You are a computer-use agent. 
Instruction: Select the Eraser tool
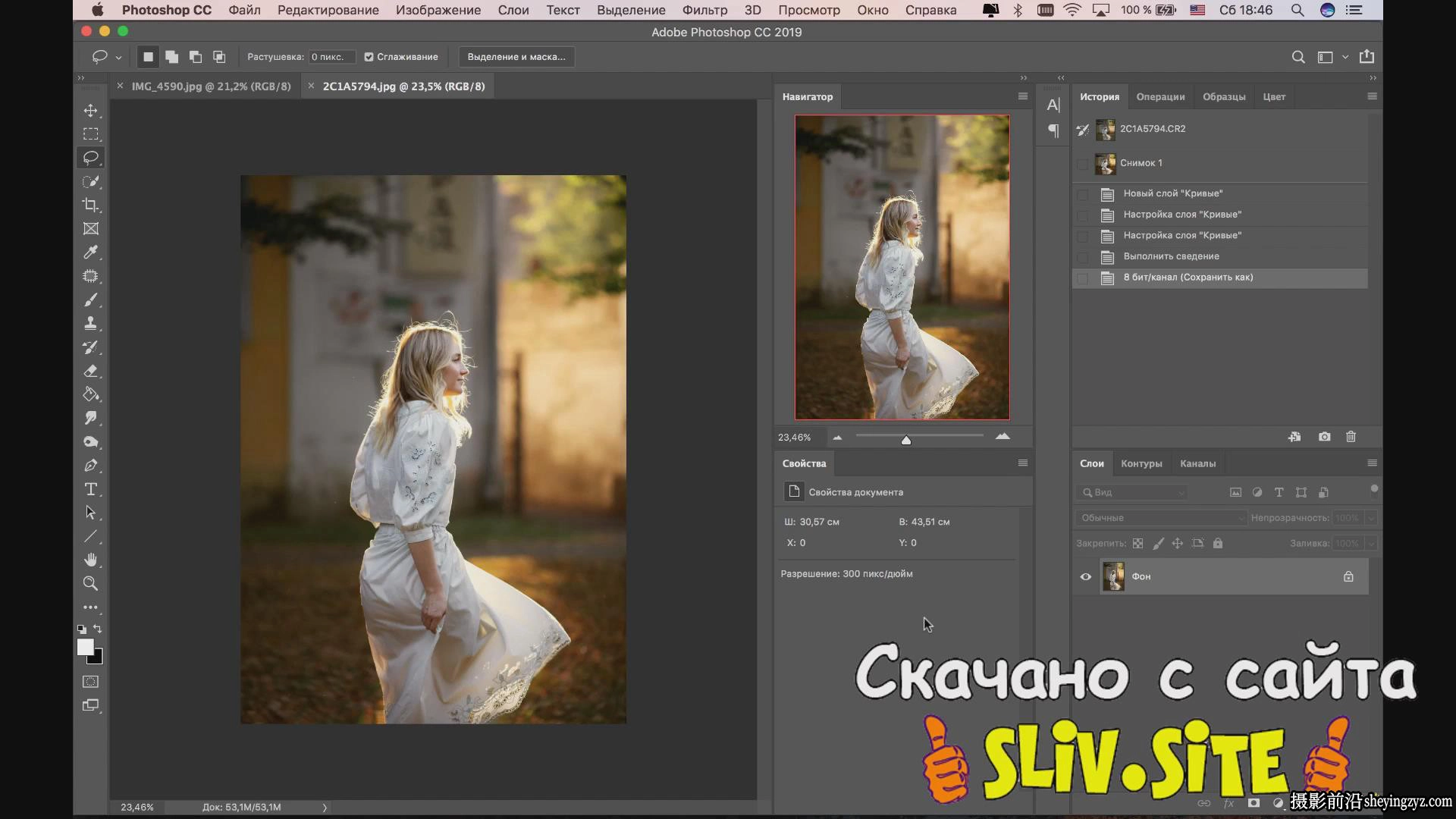coord(90,371)
